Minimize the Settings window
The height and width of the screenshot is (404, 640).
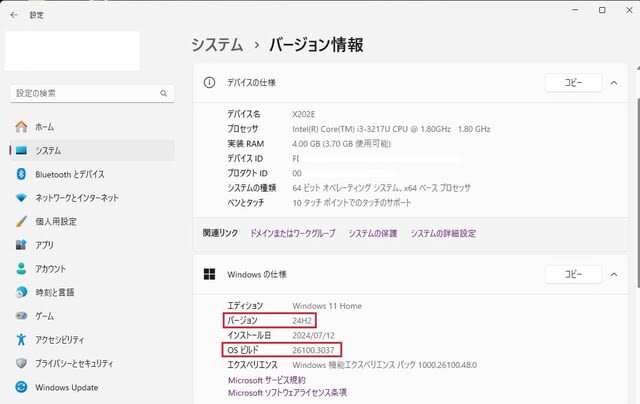pos(575,10)
